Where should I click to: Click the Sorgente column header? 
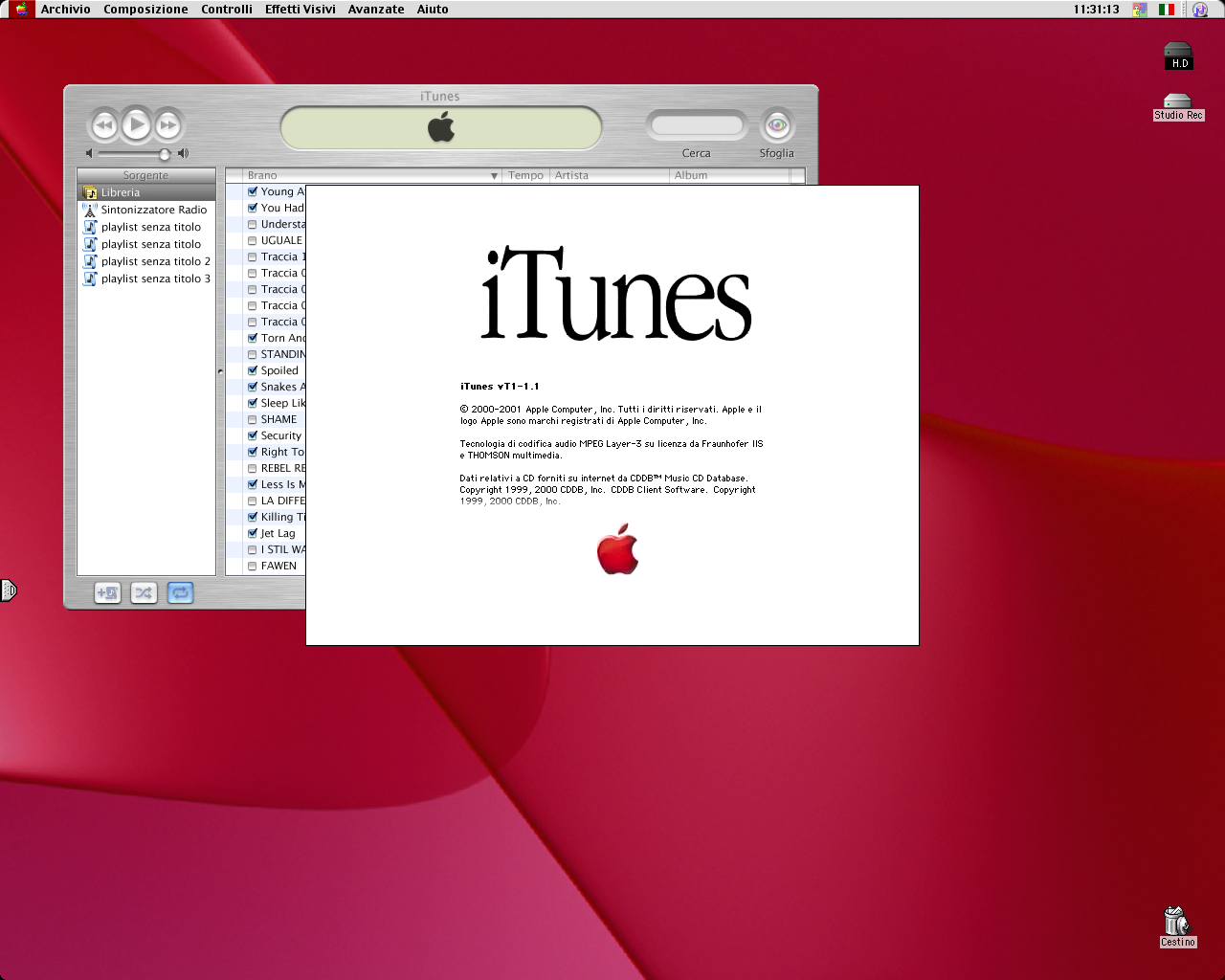click(x=146, y=175)
